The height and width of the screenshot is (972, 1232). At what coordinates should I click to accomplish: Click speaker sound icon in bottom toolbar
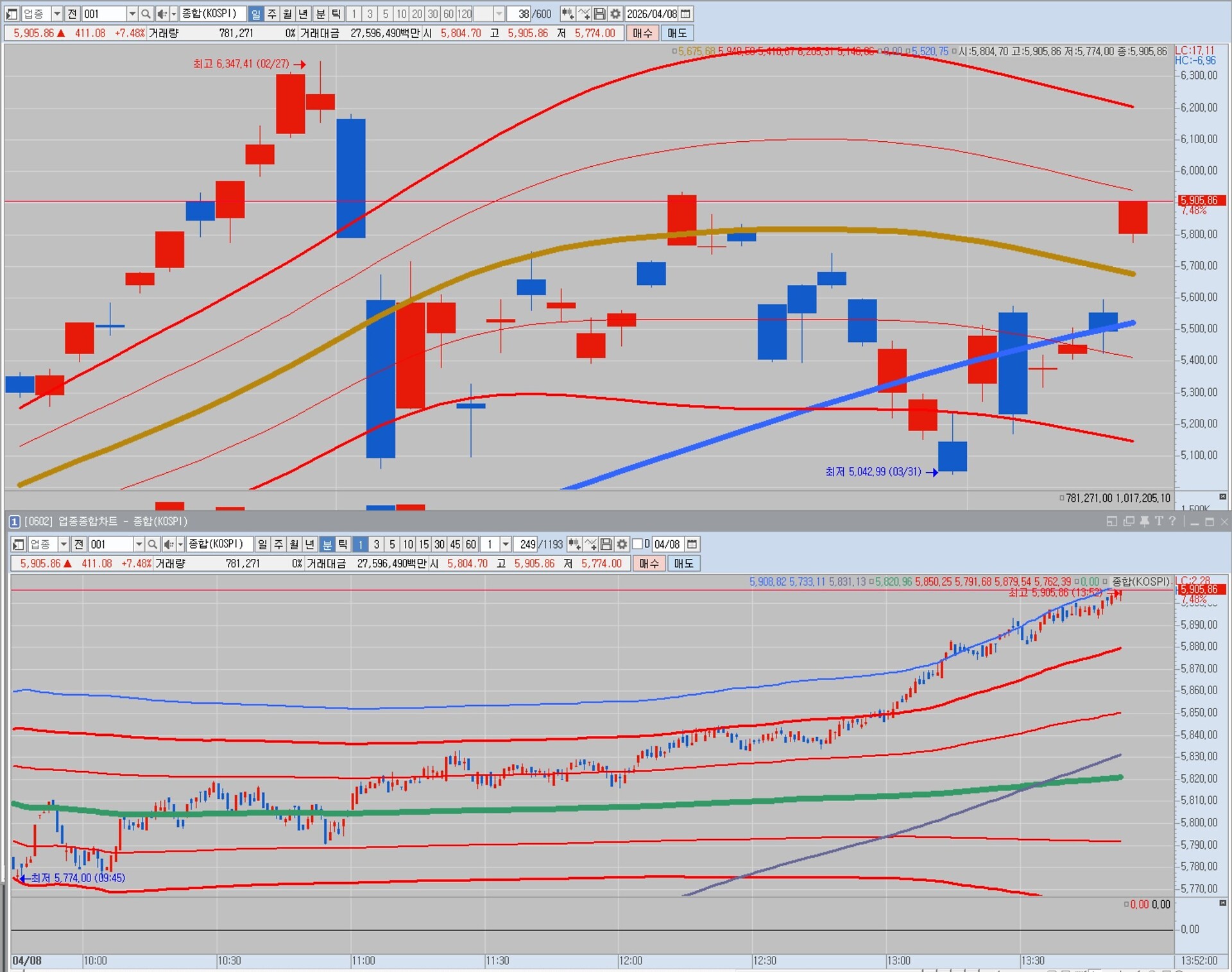tap(168, 544)
